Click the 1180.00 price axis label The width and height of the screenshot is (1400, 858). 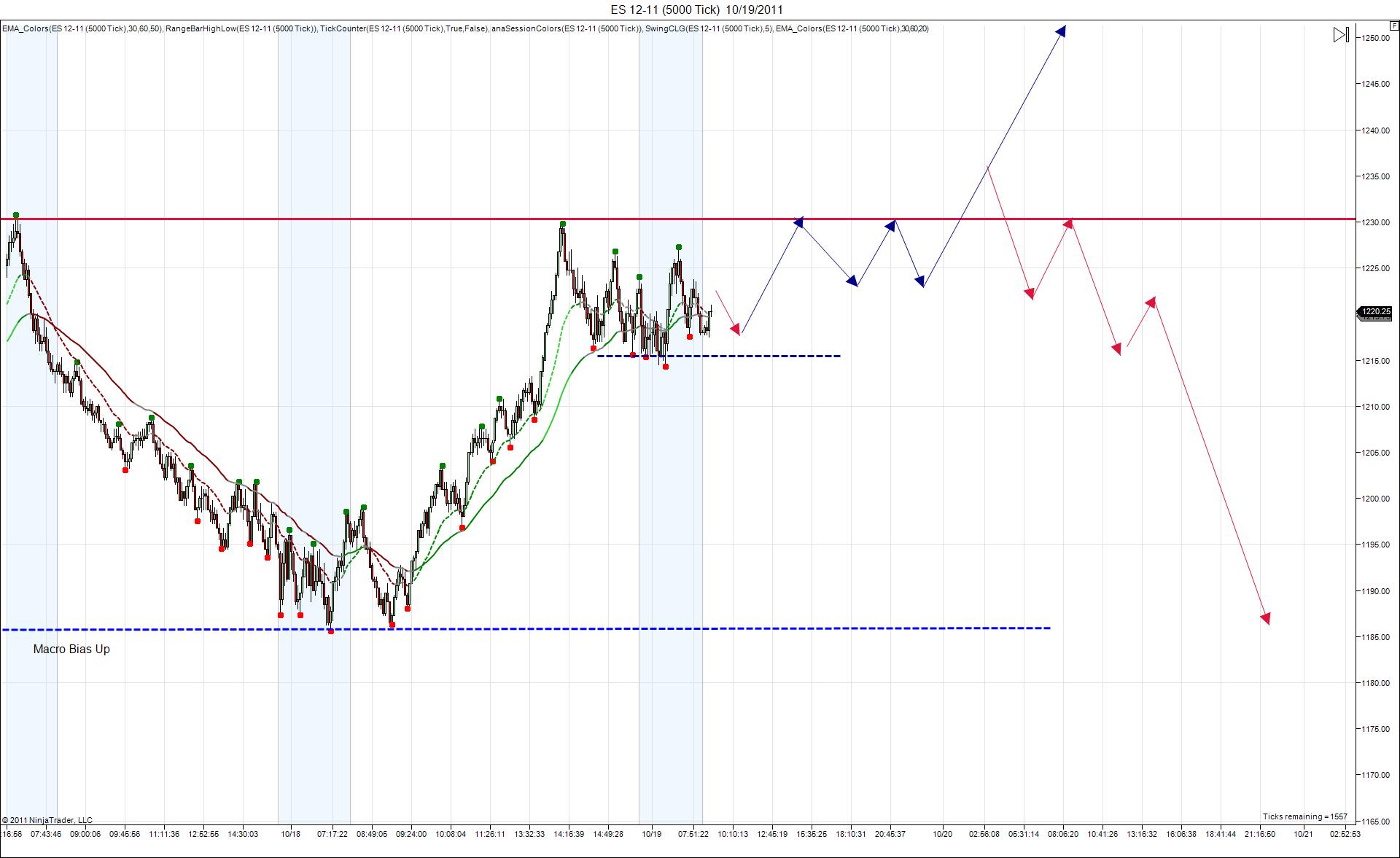[x=1375, y=683]
